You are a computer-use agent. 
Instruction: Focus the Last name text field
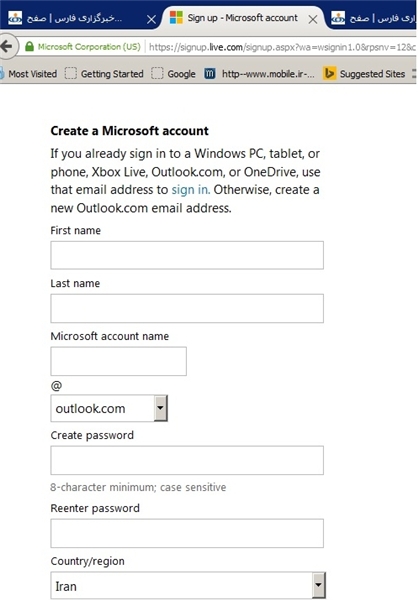pos(187,308)
